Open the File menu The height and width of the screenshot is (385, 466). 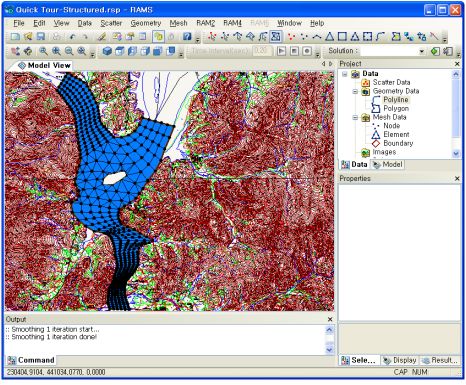19,23
